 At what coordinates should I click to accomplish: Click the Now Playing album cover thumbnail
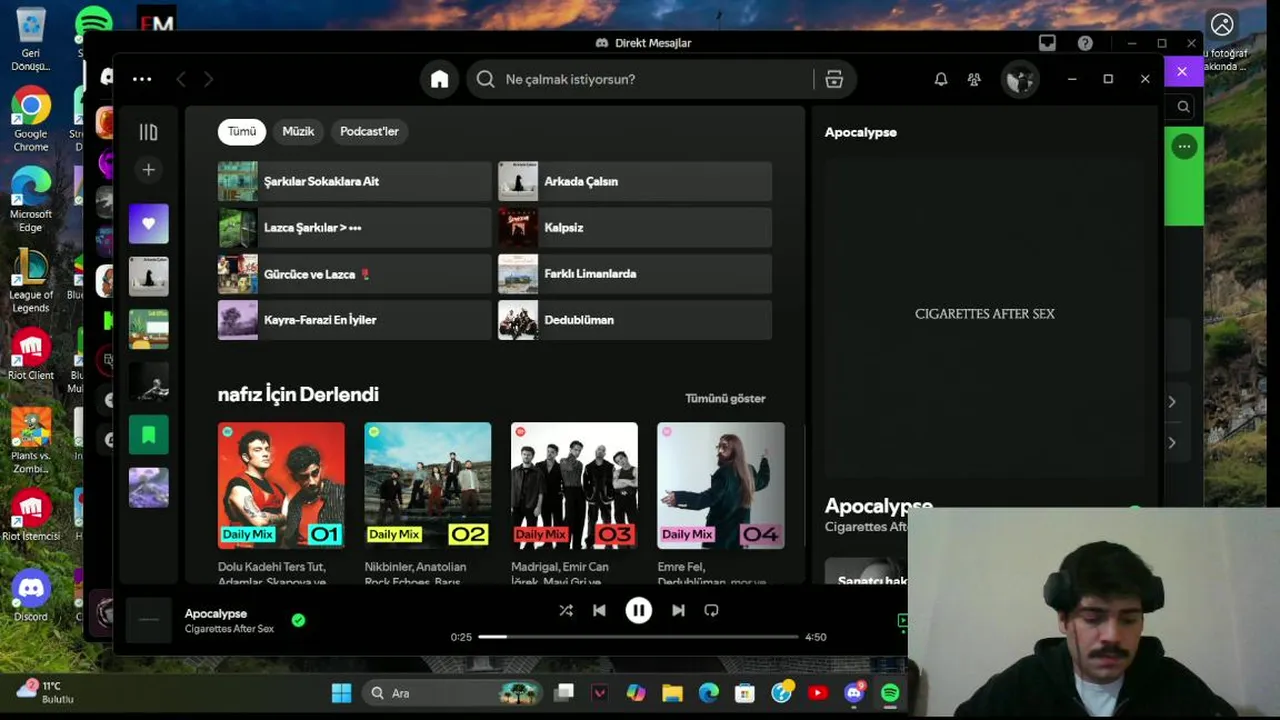148,620
